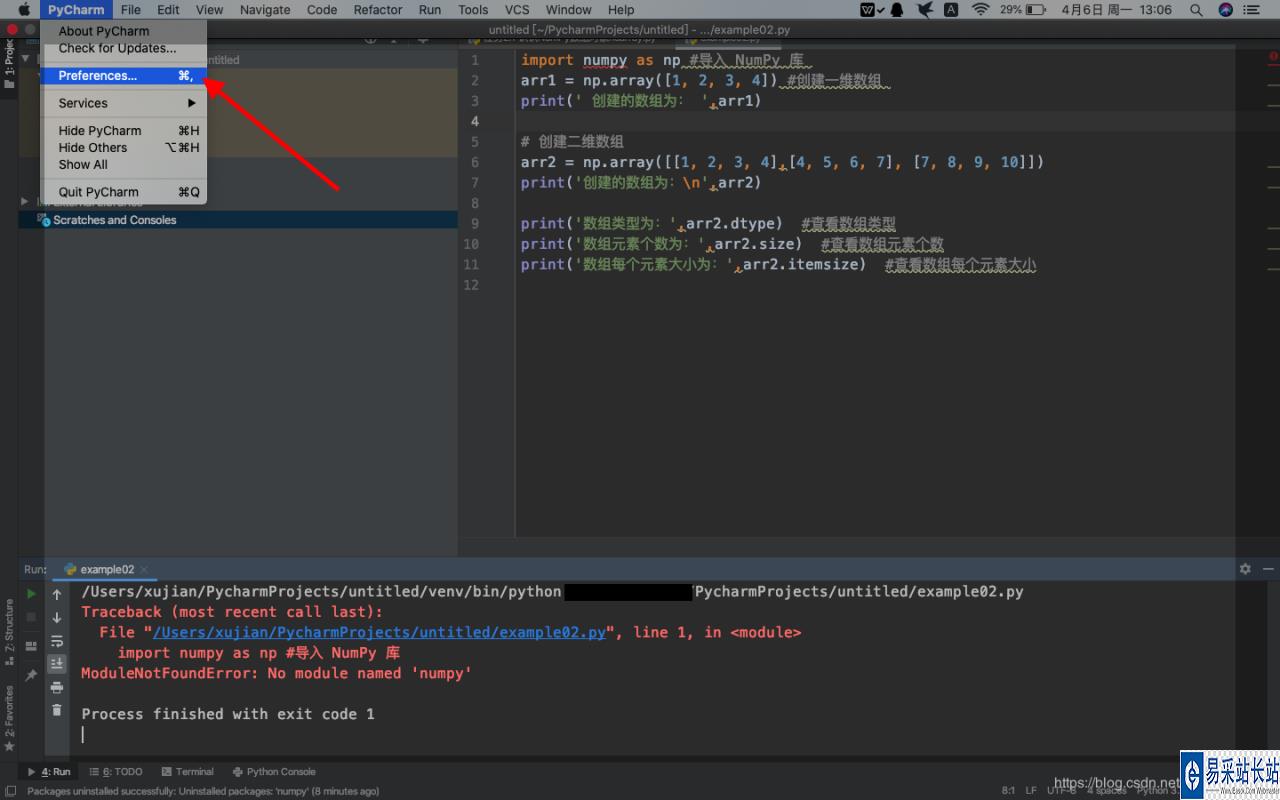Open the Apple menu
The image size is (1280, 800).
[24, 10]
